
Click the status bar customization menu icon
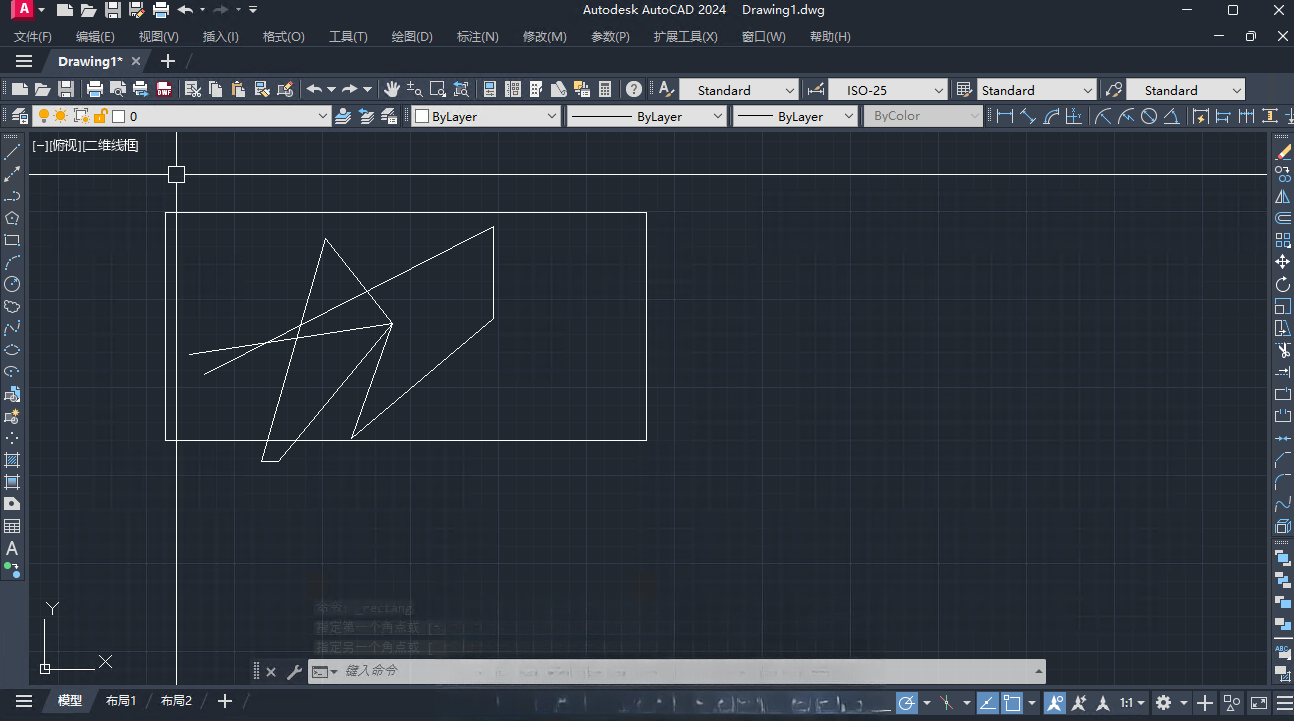(x=1284, y=703)
